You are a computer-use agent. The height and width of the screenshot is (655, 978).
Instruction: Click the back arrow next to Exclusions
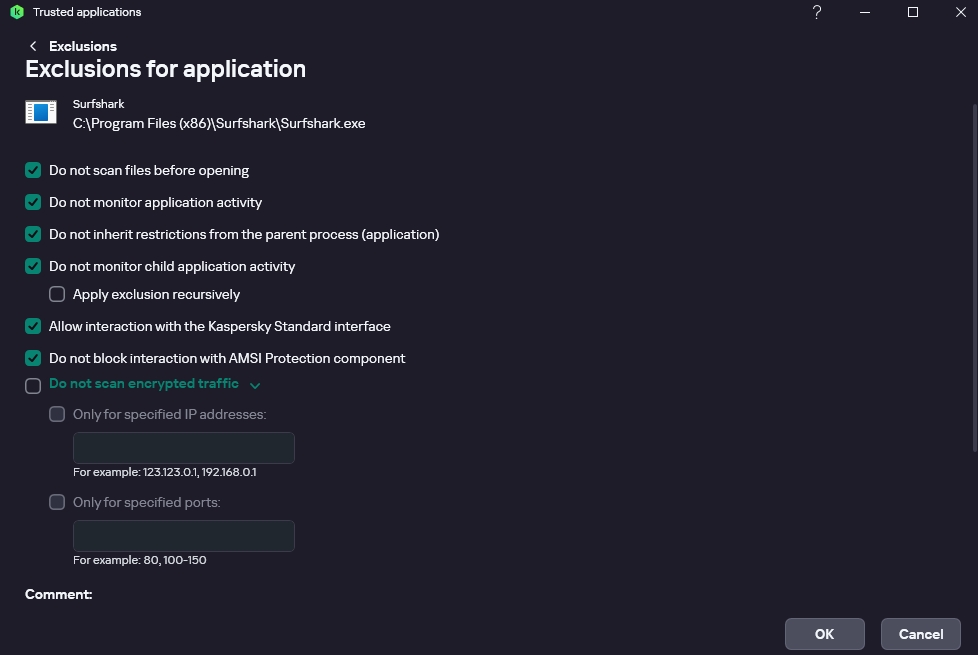[33, 46]
